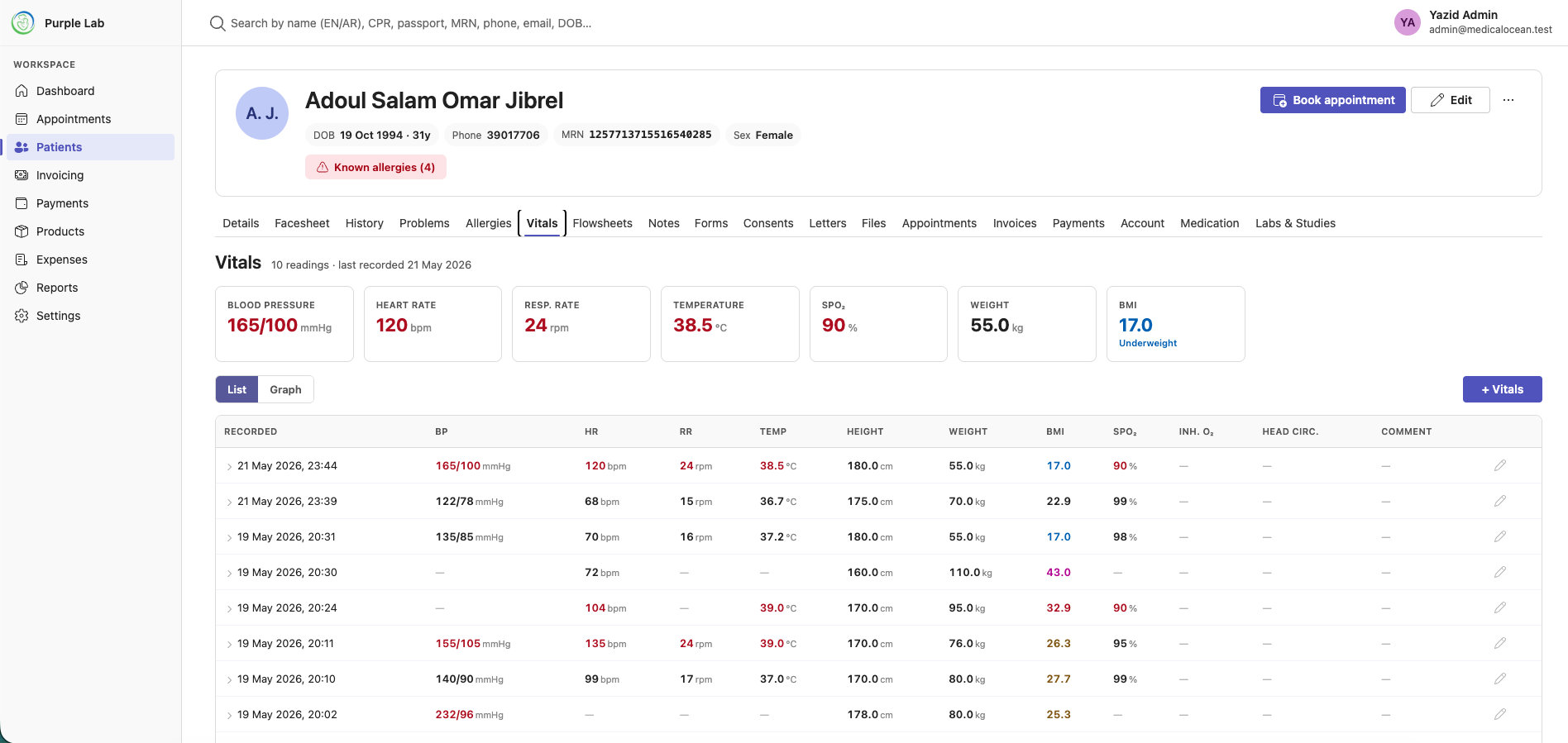
Task: Open Products in the sidebar
Action: [x=91, y=231]
